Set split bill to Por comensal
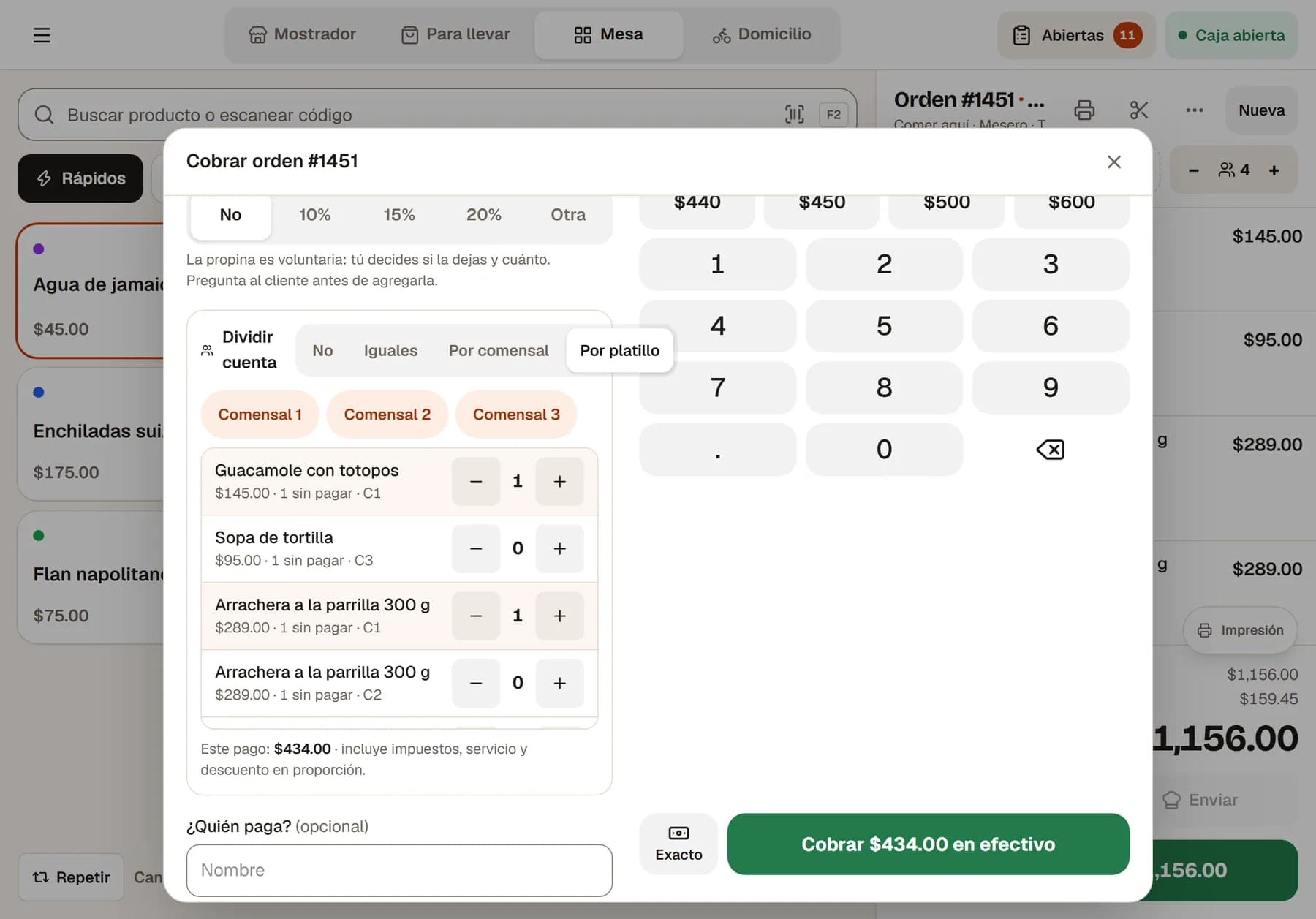 (x=499, y=351)
